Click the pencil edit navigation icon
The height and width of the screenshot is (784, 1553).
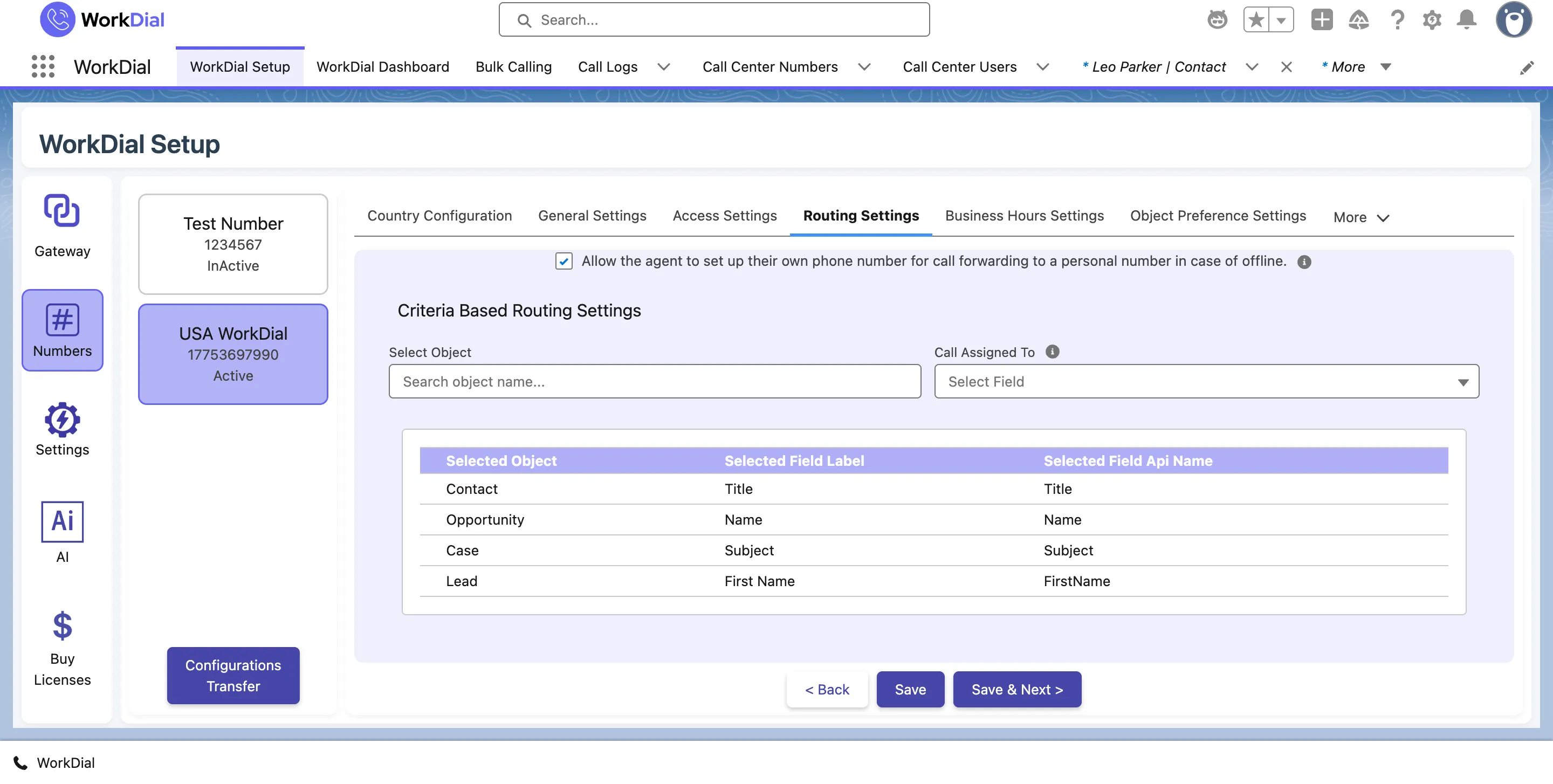[x=1527, y=67]
